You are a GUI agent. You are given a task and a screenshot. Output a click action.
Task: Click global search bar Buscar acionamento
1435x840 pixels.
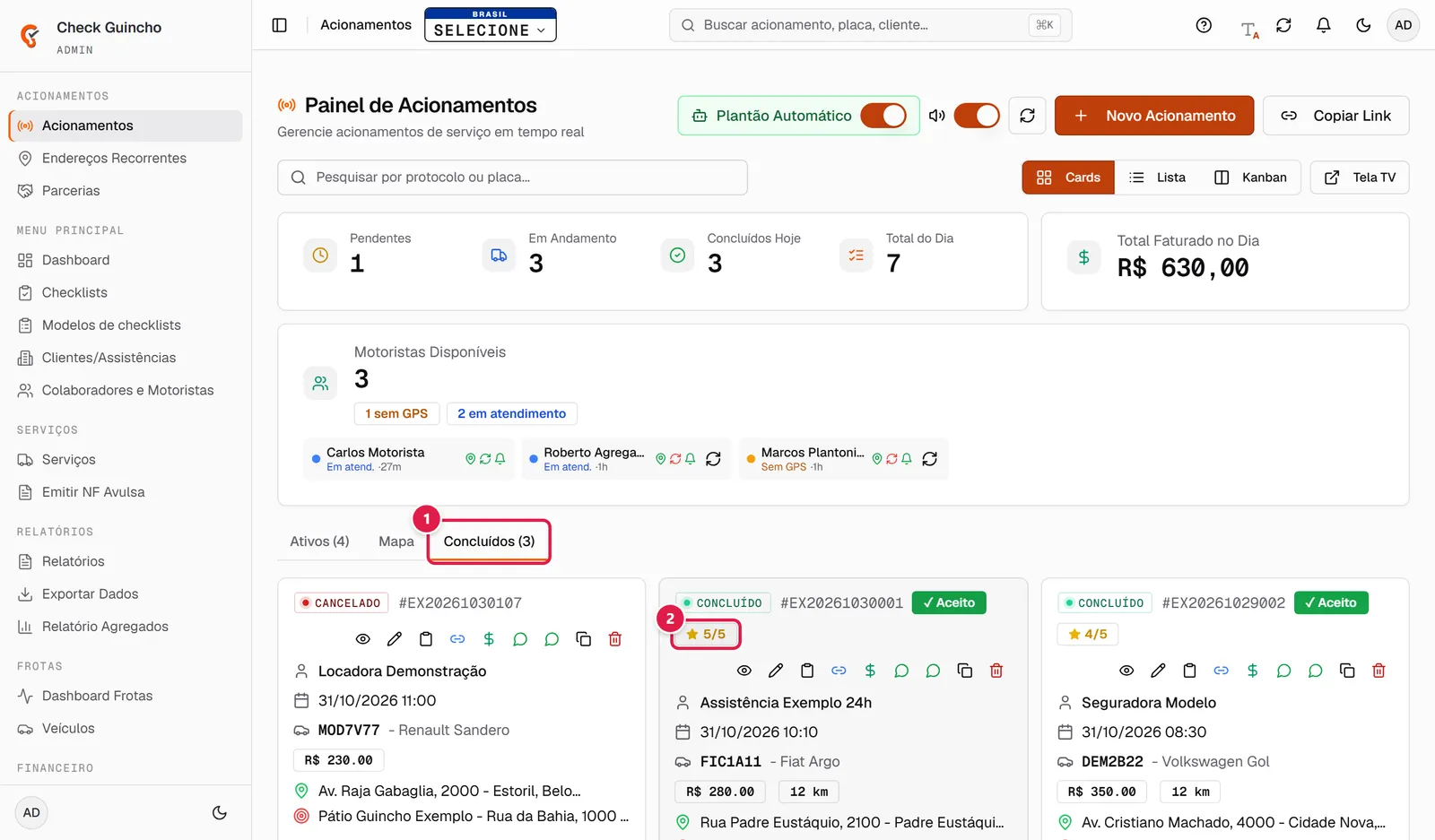870,25
